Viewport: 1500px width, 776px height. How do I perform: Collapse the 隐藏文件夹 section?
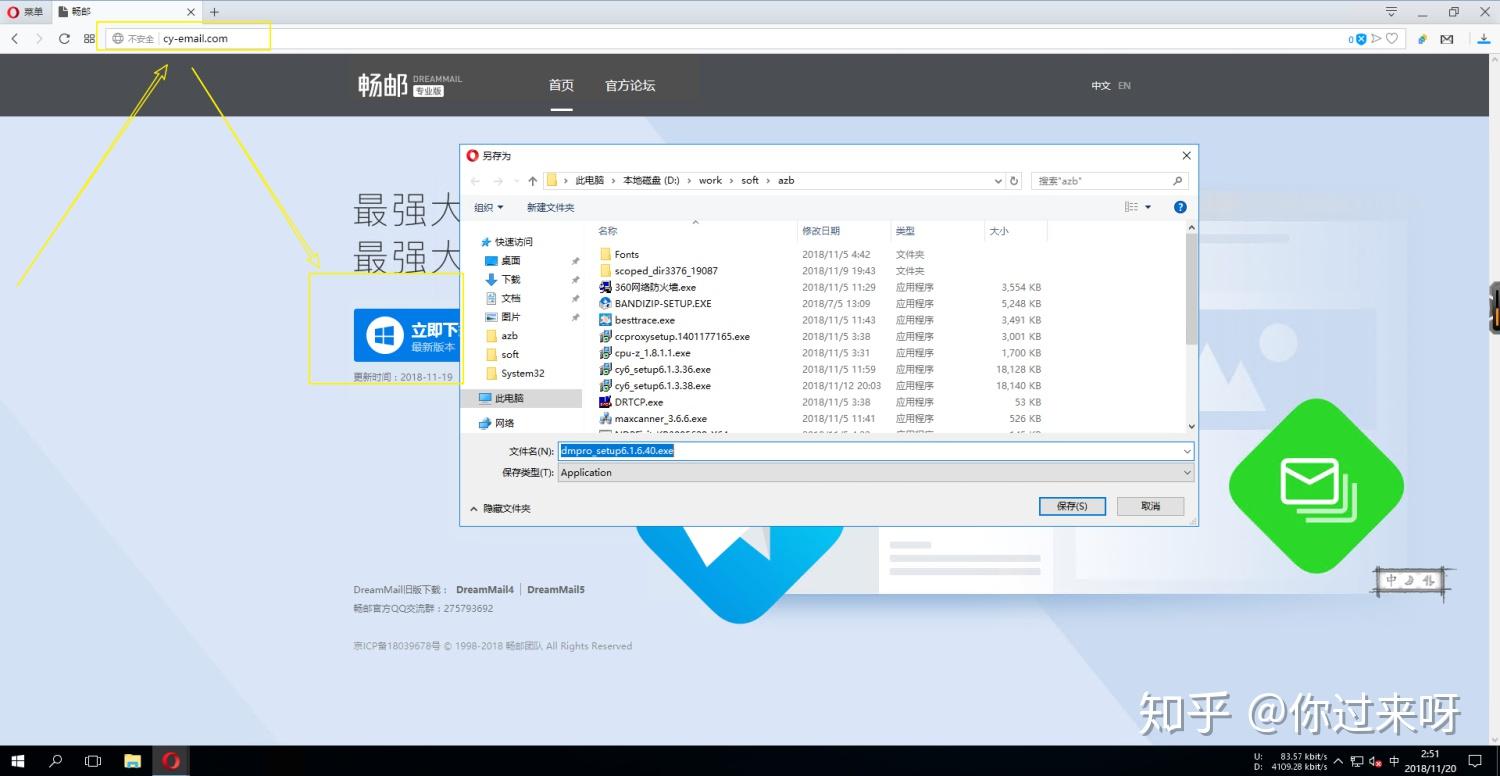pos(505,508)
